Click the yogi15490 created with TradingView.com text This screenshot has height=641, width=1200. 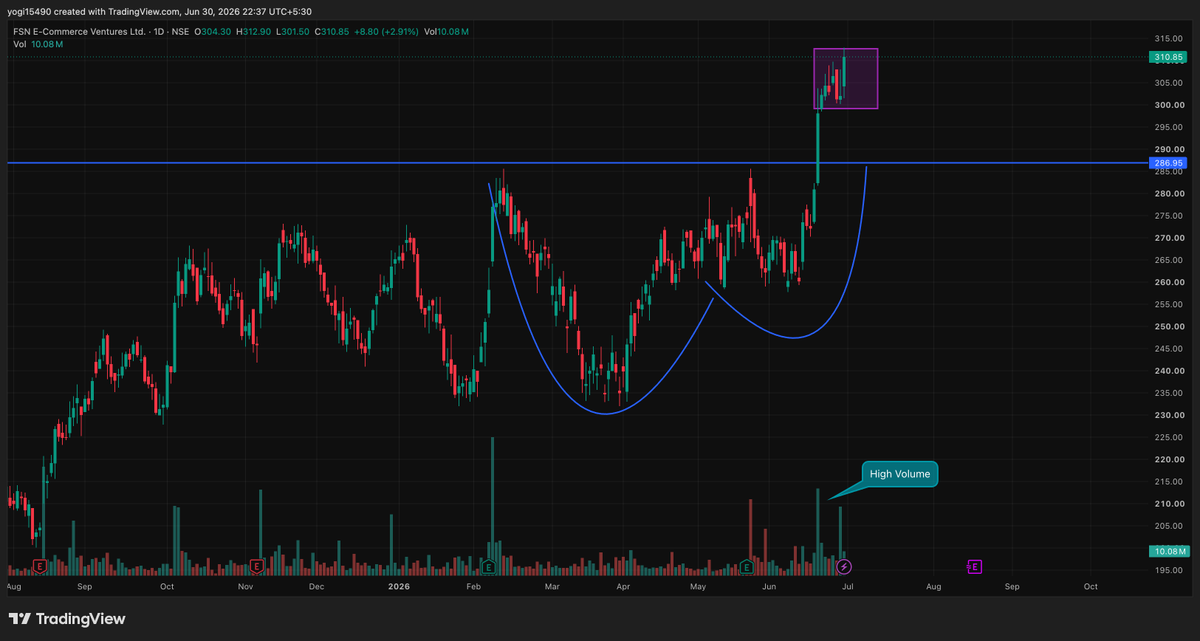pyautogui.click(x=93, y=11)
